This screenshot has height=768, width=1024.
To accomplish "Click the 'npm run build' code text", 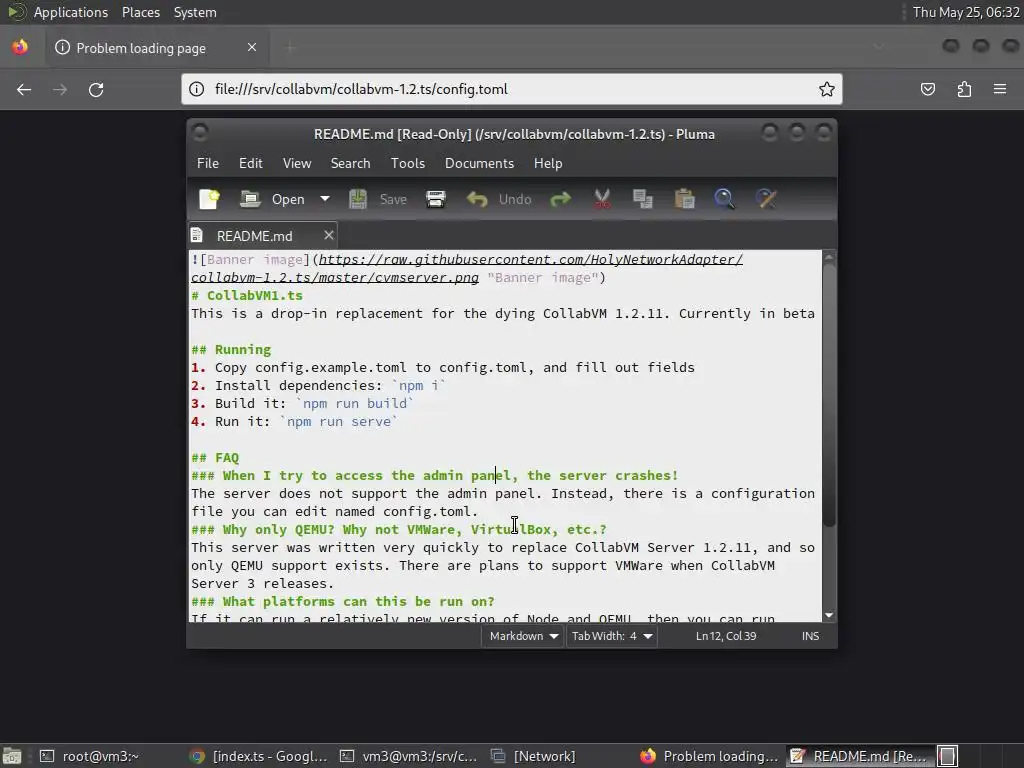I will coord(355,404).
